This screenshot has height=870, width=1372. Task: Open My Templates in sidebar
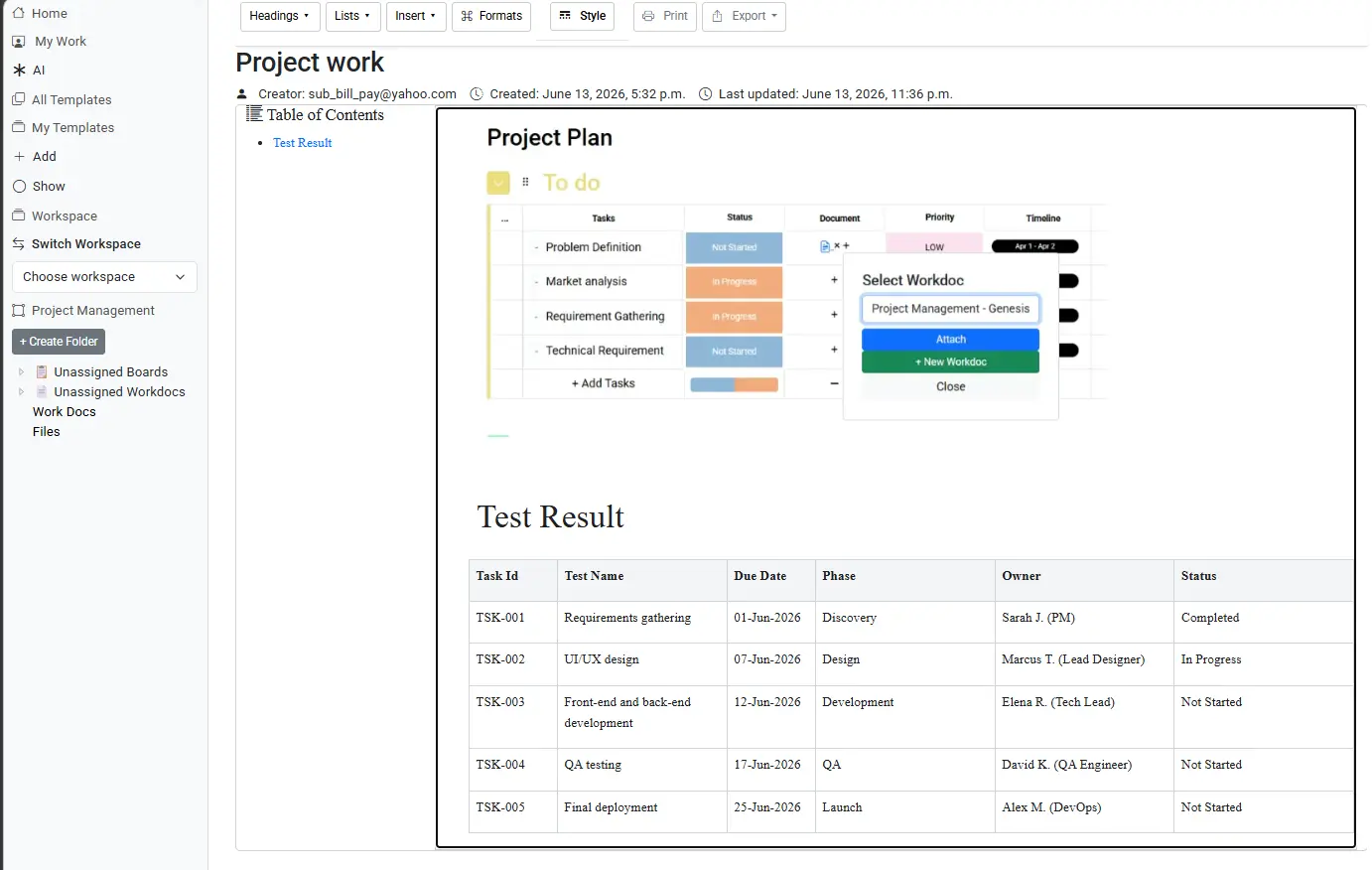click(x=63, y=128)
